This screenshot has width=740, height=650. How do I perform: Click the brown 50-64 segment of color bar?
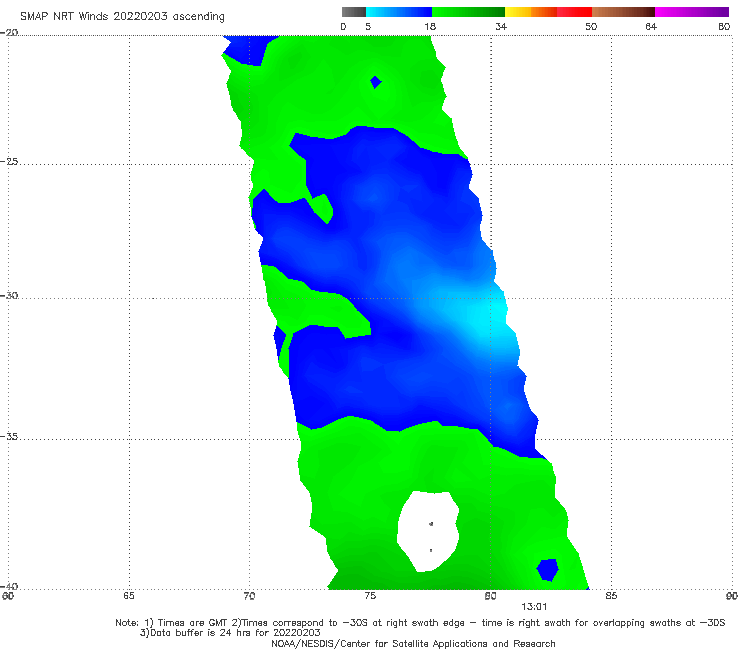point(623,12)
